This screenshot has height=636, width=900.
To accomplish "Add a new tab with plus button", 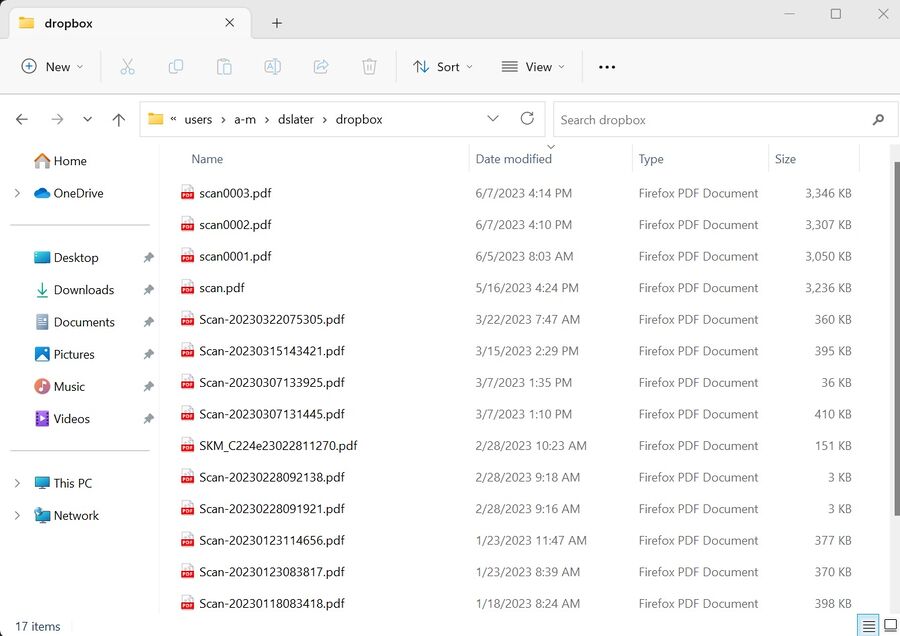I will click(277, 23).
